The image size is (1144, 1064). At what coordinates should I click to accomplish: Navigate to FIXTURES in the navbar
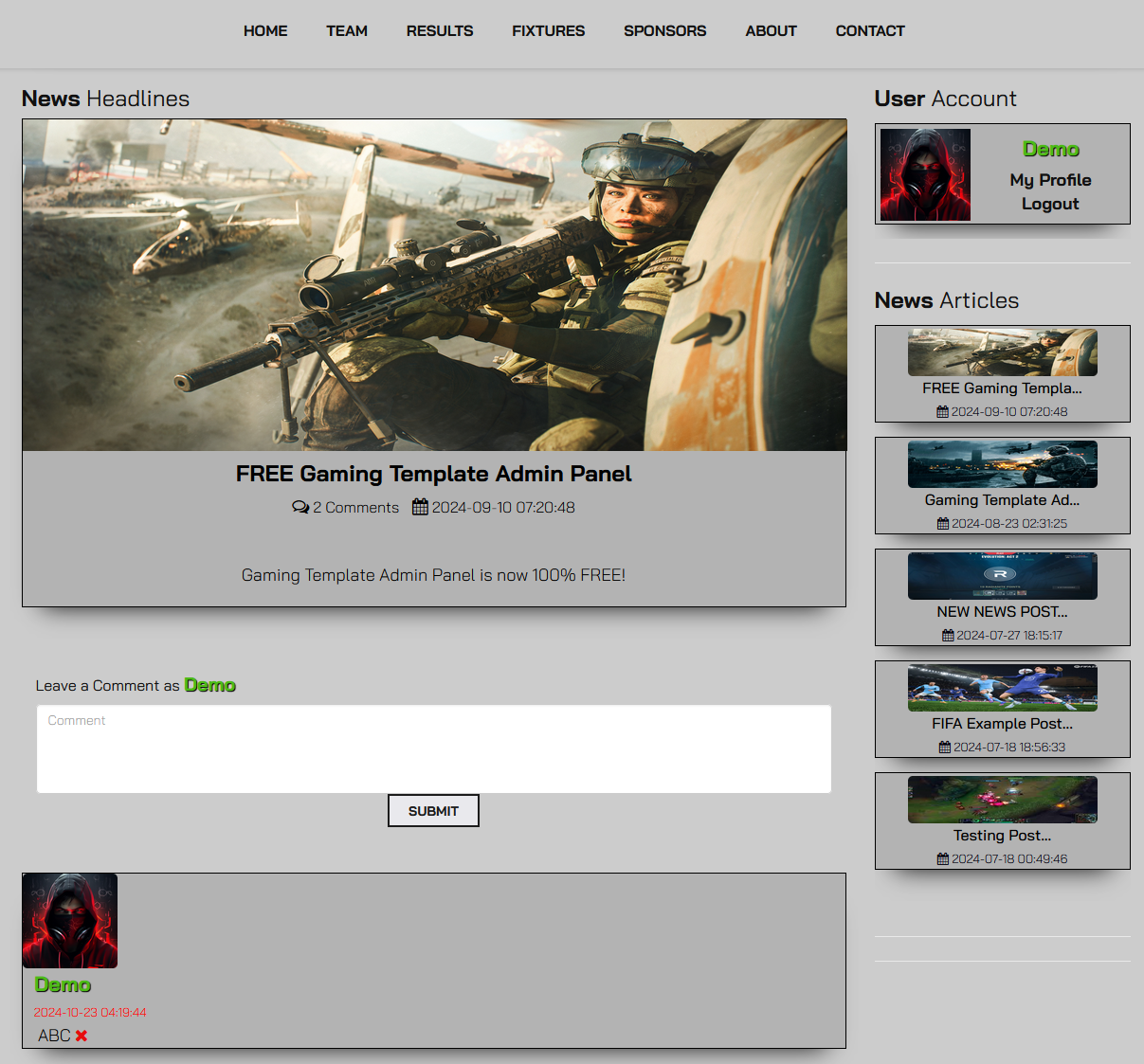[x=548, y=31]
